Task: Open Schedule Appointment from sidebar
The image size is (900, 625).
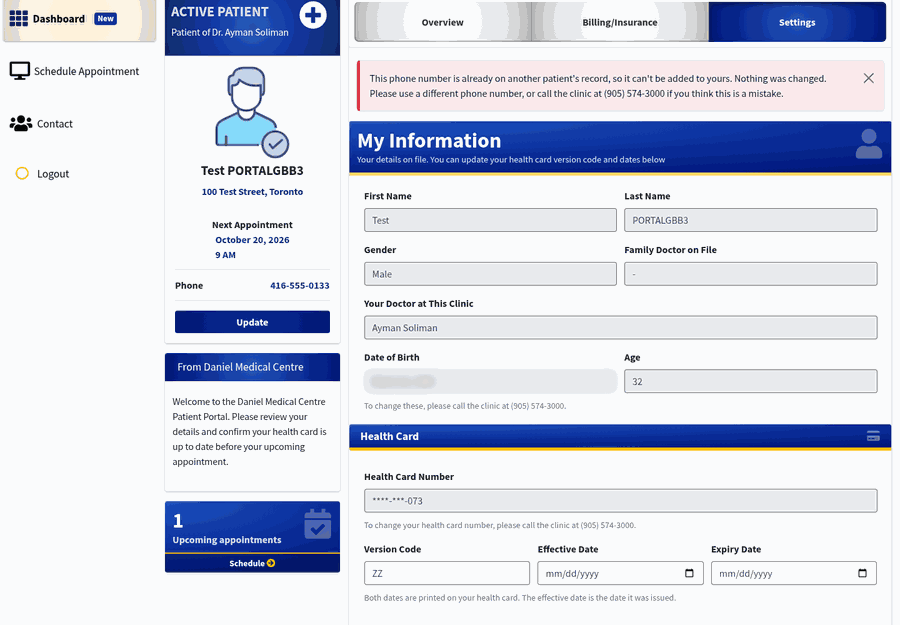Action: (75, 71)
